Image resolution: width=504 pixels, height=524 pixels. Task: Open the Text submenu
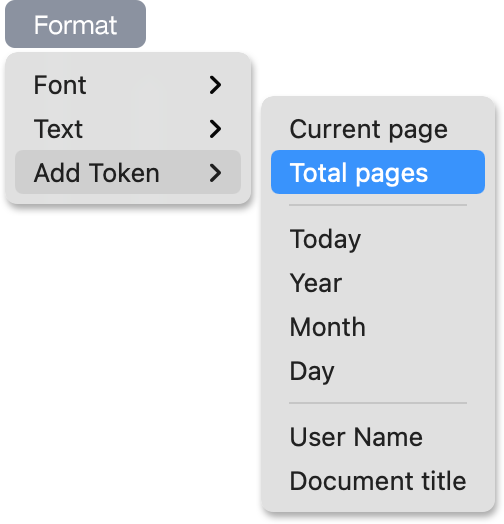pyautogui.click(x=128, y=129)
